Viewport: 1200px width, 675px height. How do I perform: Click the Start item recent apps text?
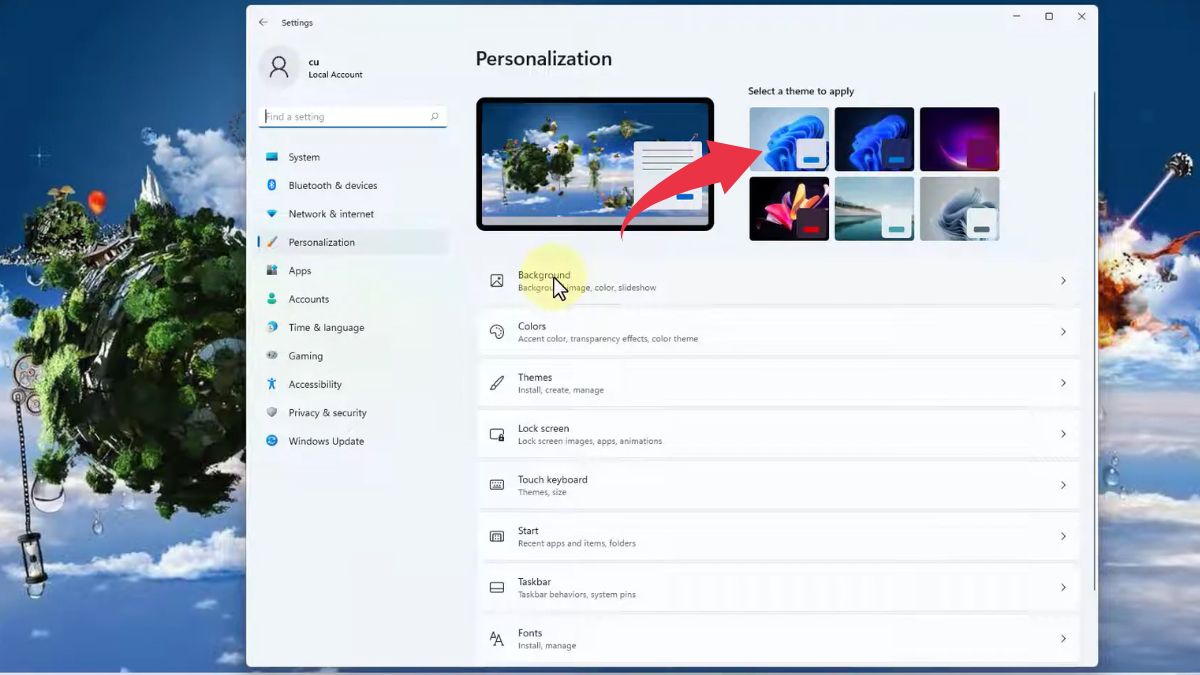coord(577,544)
